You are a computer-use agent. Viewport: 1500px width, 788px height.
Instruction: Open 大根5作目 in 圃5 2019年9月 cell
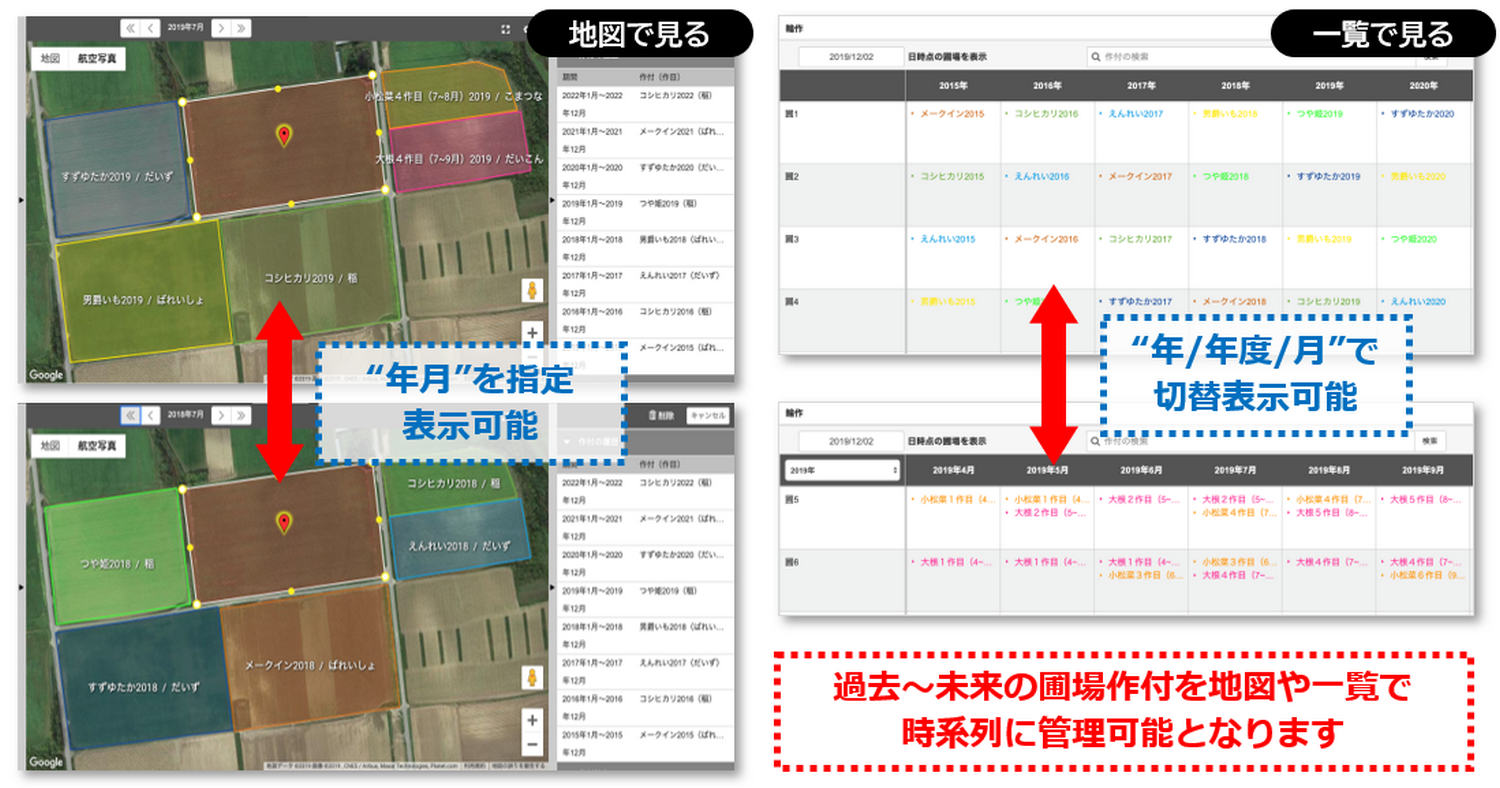click(x=1423, y=498)
